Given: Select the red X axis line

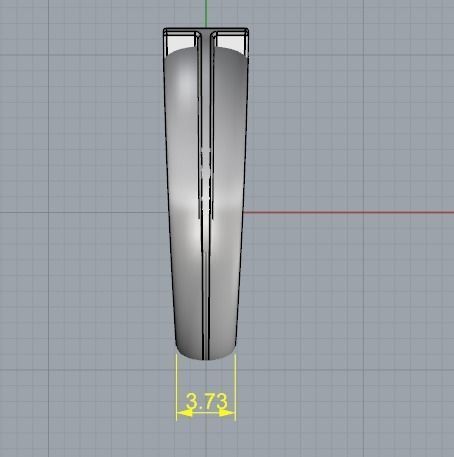Looking at the screenshot, I should coord(348,212).
